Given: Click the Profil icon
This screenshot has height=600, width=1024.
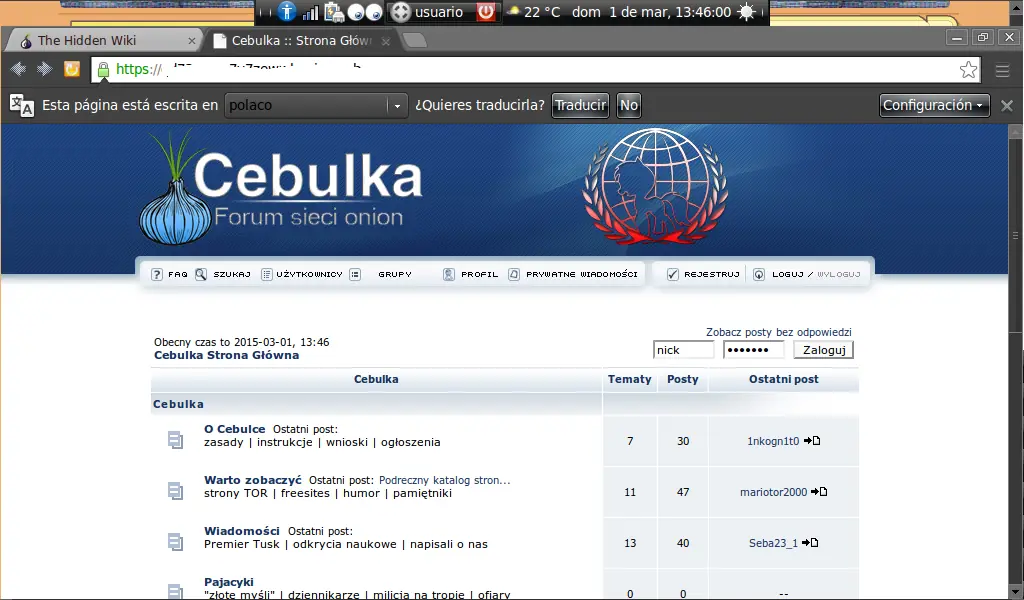Looking at the screenshot, I should (x=449, y=274).
